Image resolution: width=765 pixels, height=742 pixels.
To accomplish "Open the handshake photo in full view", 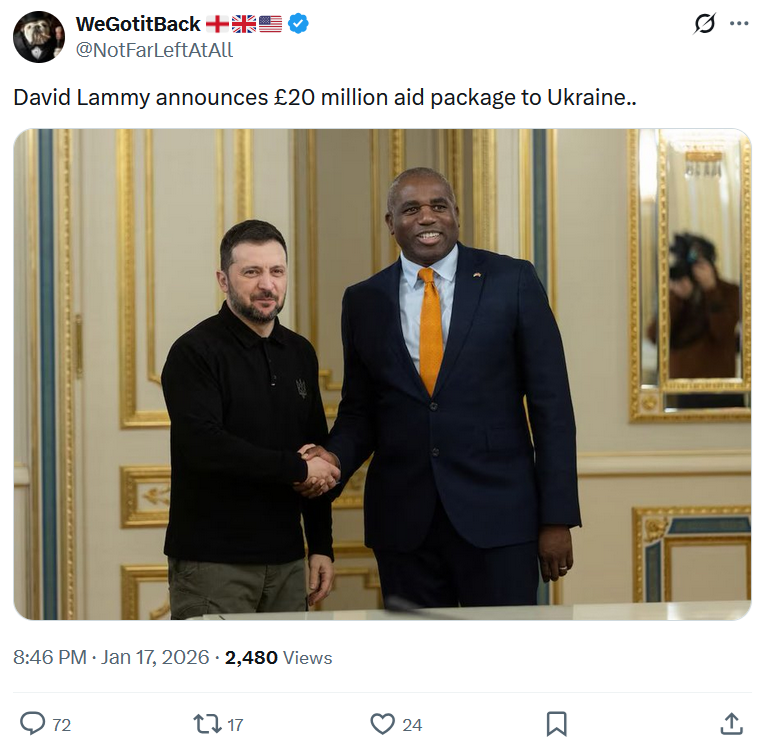I will point(382,374).
